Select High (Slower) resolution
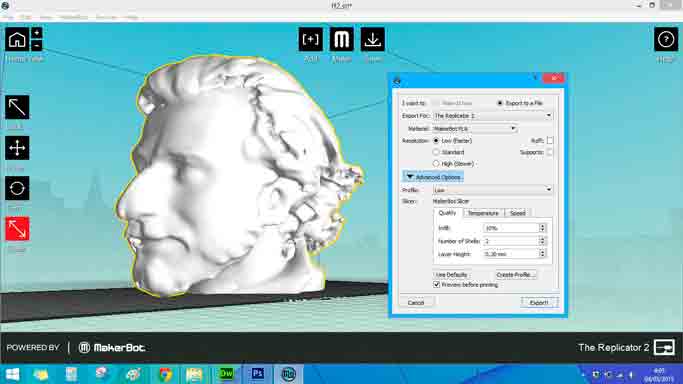The width and height of the screenshot is (683, 384). [x=436, y=164]
